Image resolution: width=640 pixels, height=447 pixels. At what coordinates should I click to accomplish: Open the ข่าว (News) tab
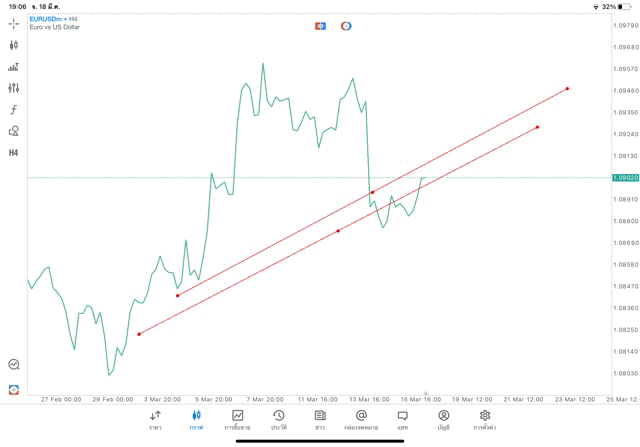320,419
